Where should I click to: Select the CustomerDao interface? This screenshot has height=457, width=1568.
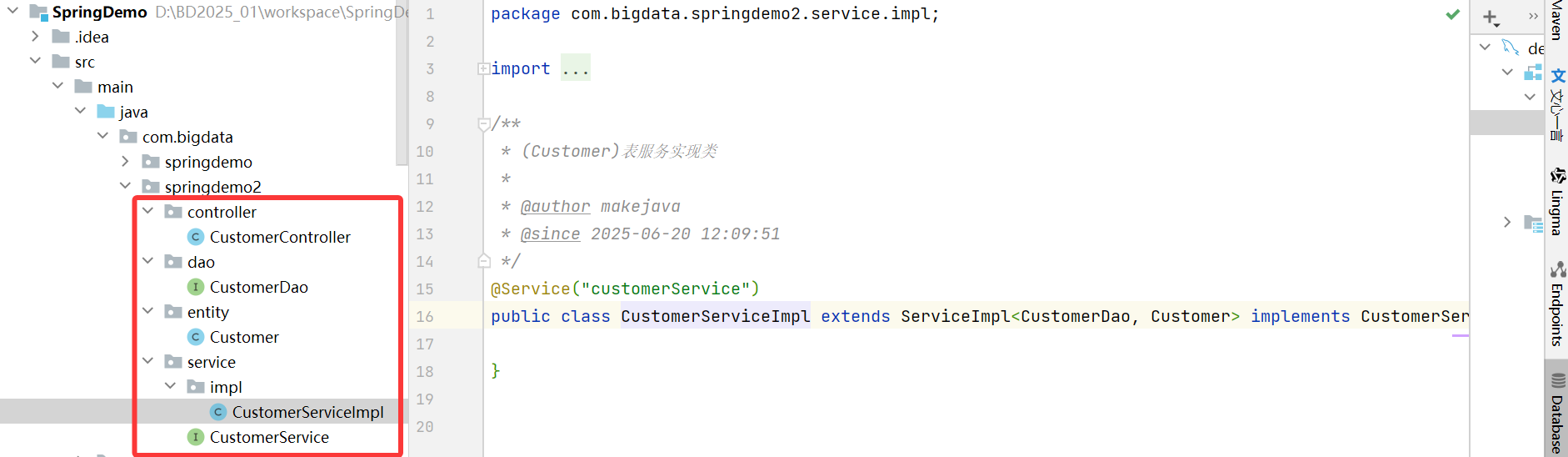tap(258, 287)
